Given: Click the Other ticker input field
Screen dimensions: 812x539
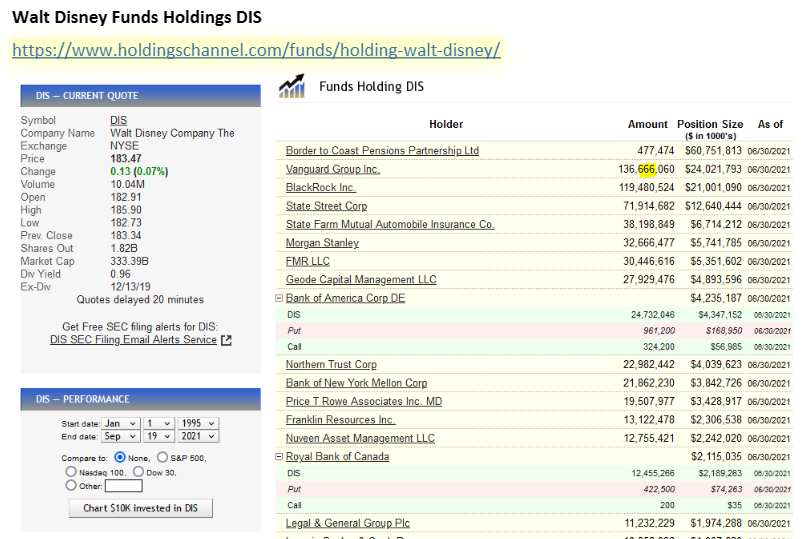Looking at the screenshot, I should point(124,486).
